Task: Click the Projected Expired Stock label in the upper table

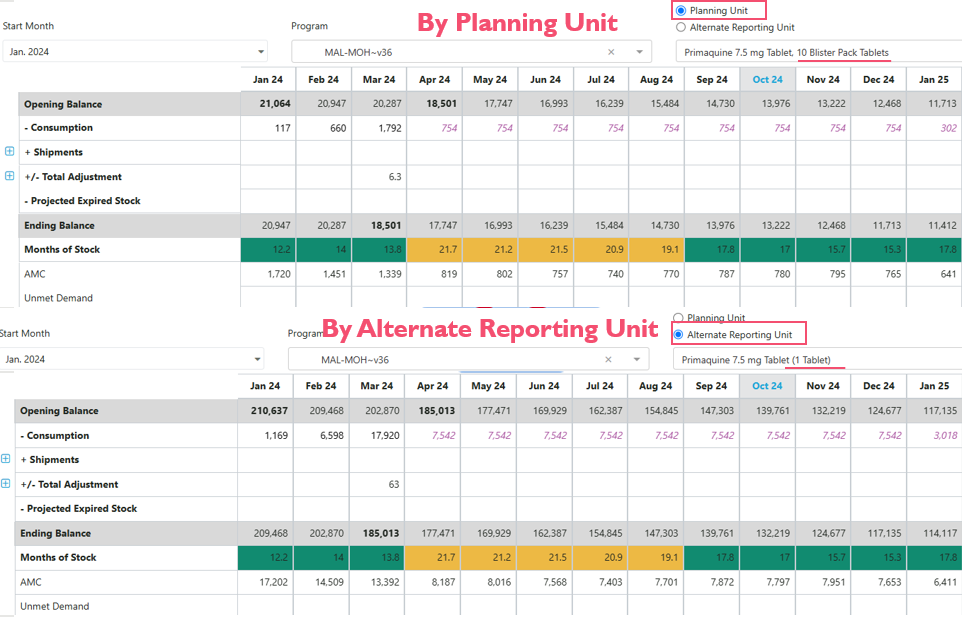Action: (x=83, y=201)
